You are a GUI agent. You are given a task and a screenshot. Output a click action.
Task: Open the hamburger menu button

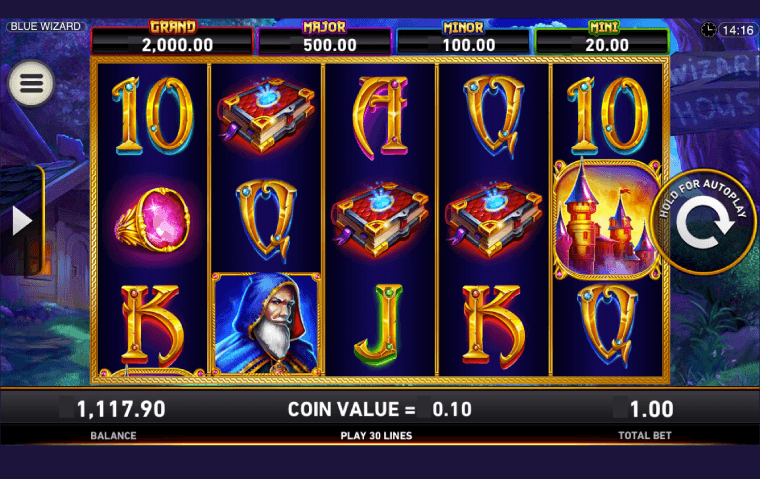(32, 83)
